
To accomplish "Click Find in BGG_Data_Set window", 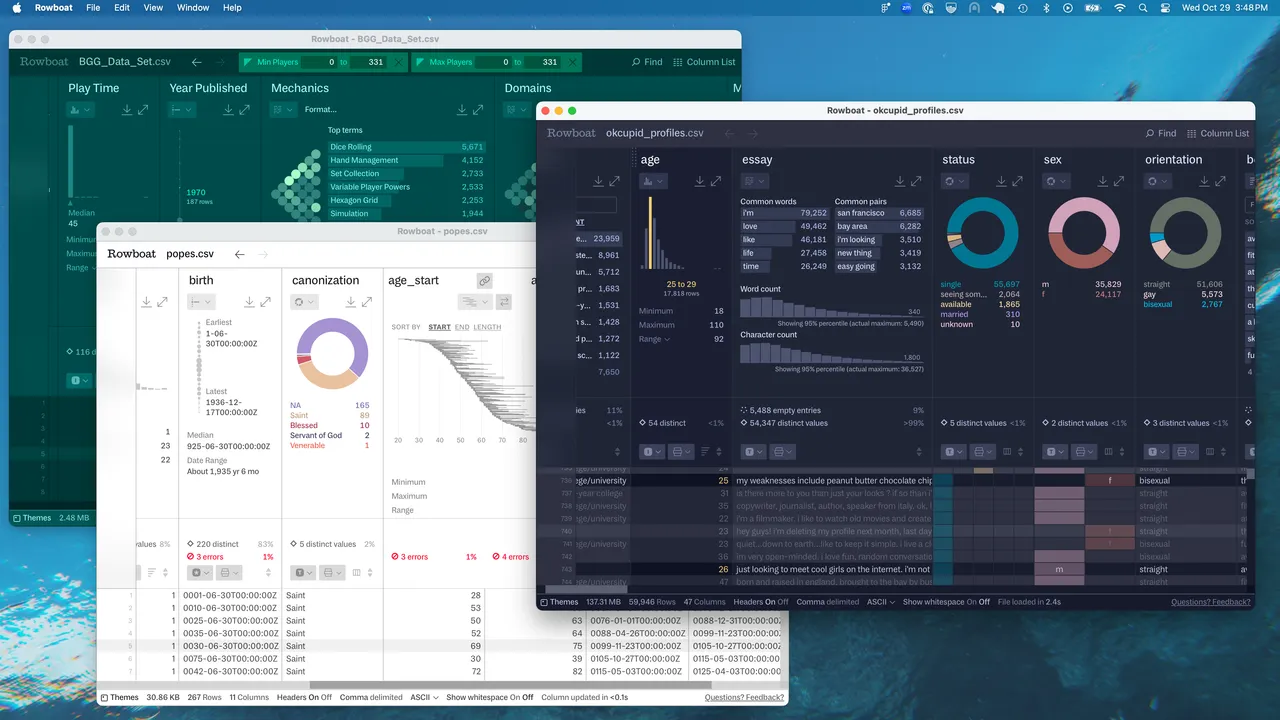I will (x=647, y=62).
